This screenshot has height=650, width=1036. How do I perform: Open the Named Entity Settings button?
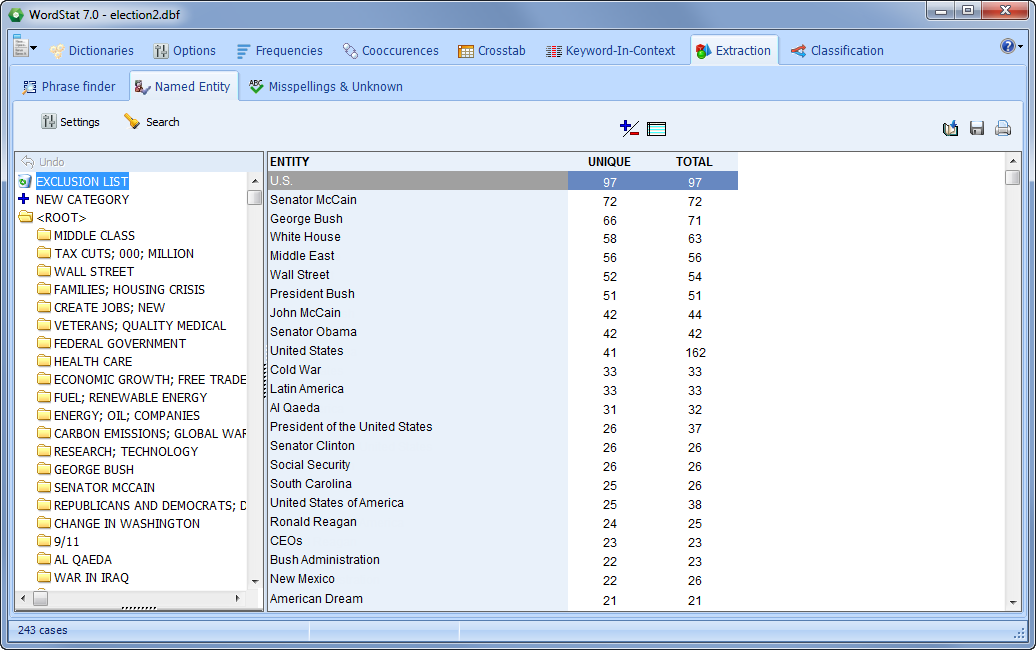click(70, 122)
